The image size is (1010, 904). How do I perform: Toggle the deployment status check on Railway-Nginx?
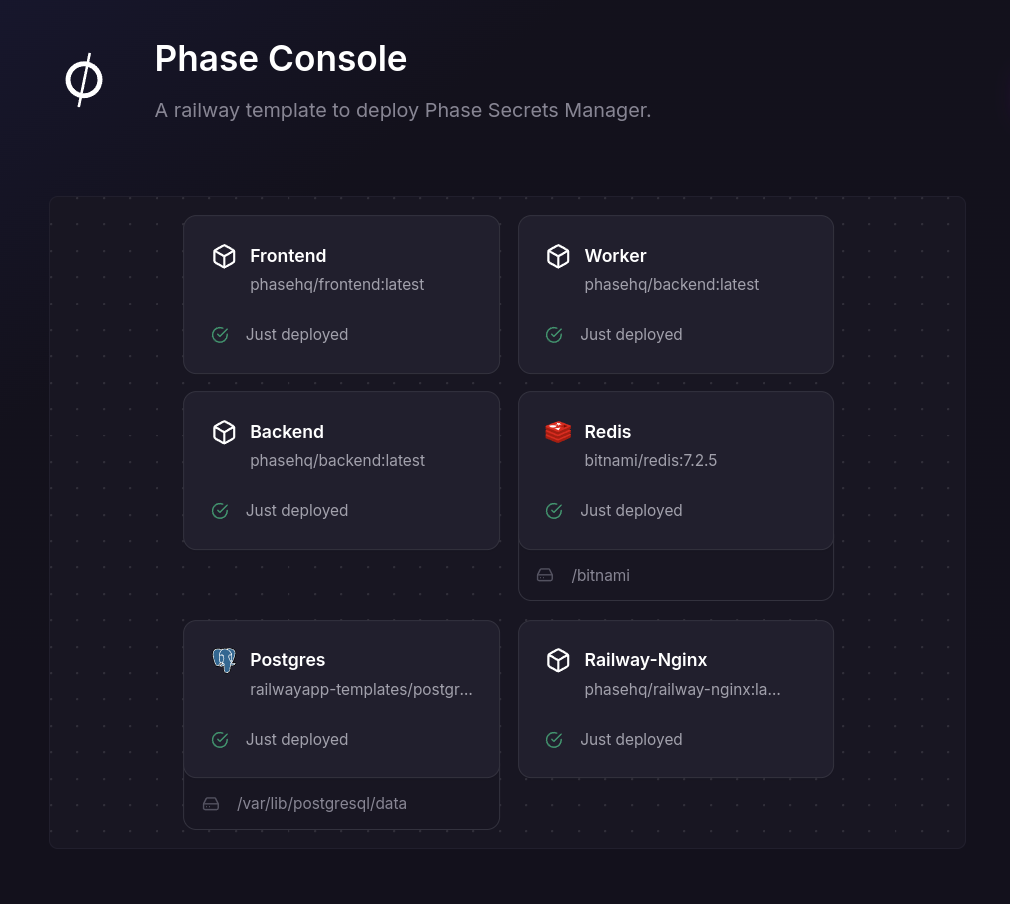(554, 739)
